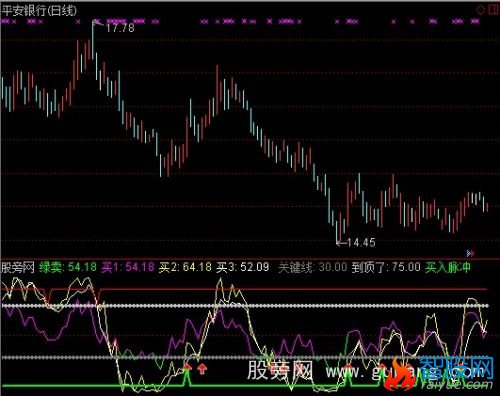Viewport: 500px width, 396px height.
Task: Select the chart title 平安银行(日线)
Action: 39,10
